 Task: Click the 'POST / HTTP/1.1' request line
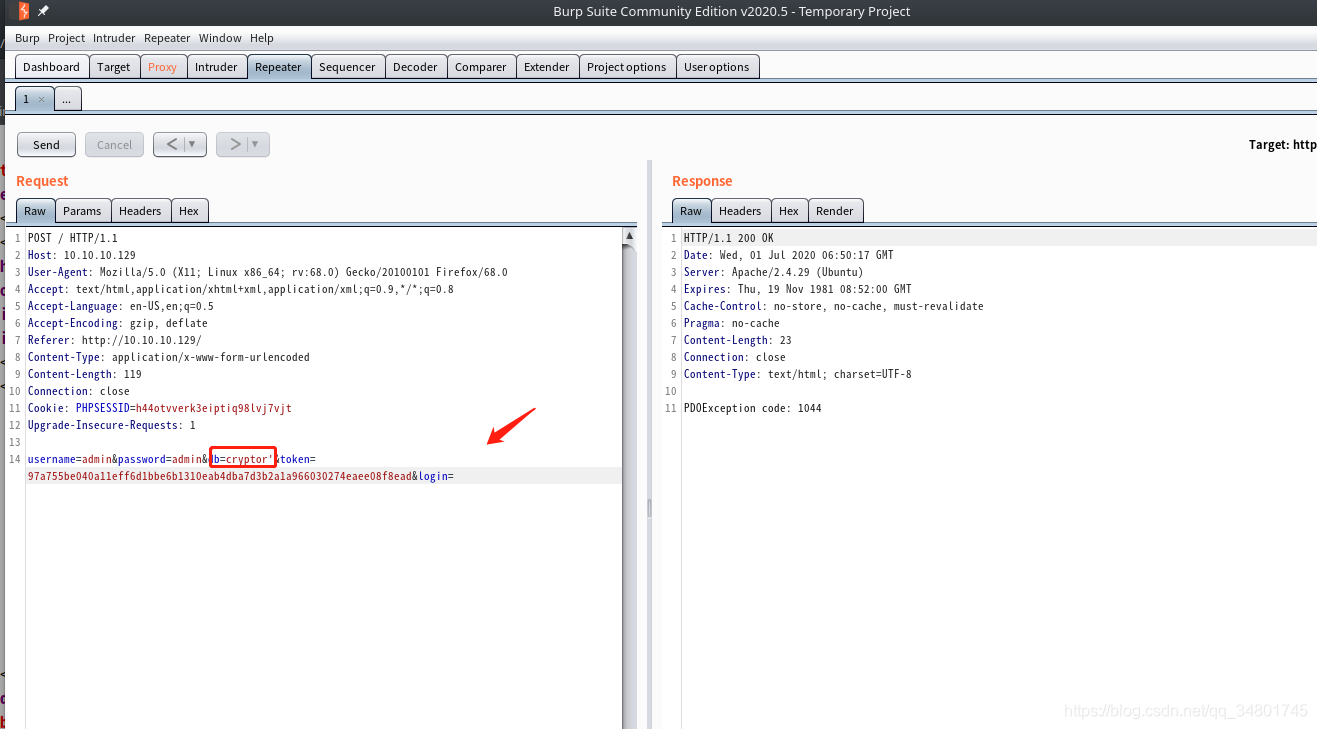pos(72,238)
